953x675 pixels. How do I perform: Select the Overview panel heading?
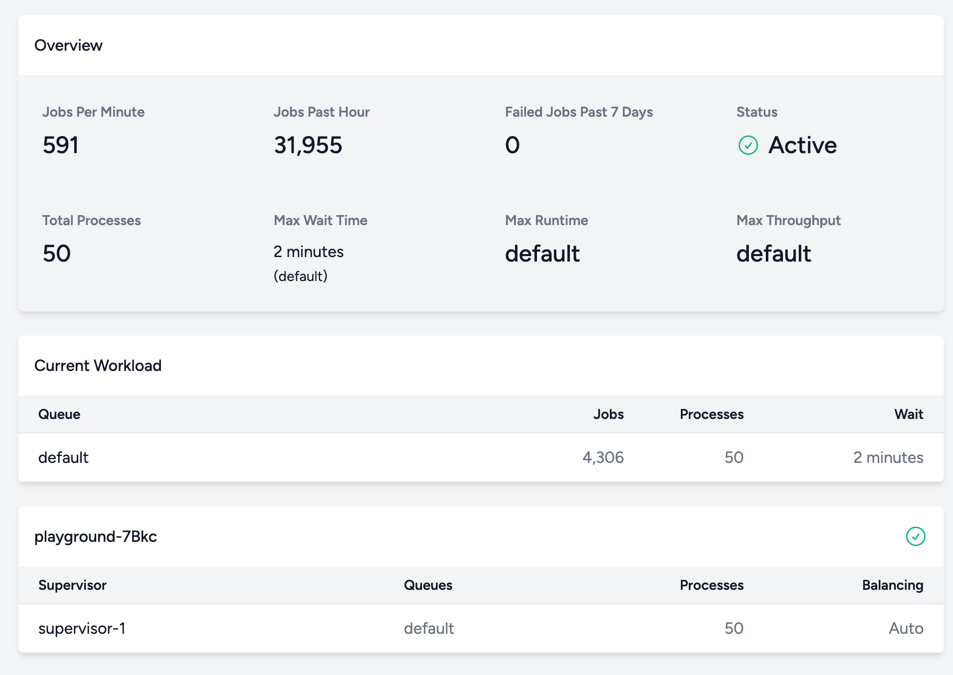pos(69,46)
